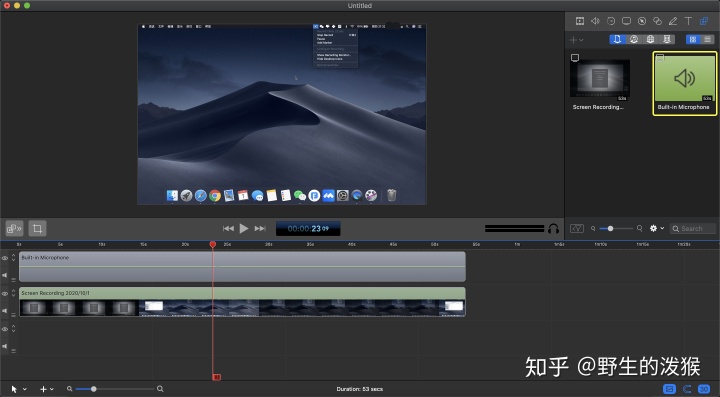720x397 pixels.
Task: Mute the empty third track
Action: [5, 346]
